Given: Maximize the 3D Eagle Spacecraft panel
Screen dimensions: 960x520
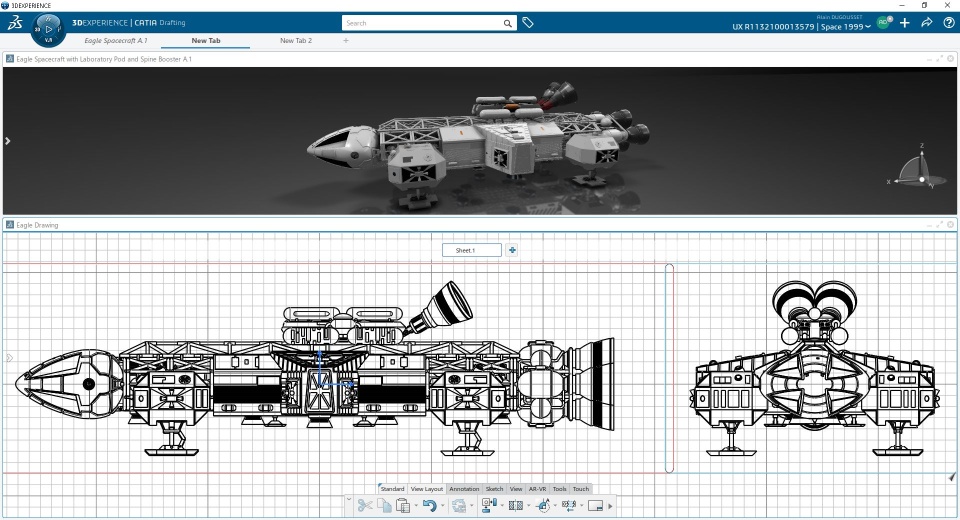Looking at the screenshot, I should coord(940,59).
